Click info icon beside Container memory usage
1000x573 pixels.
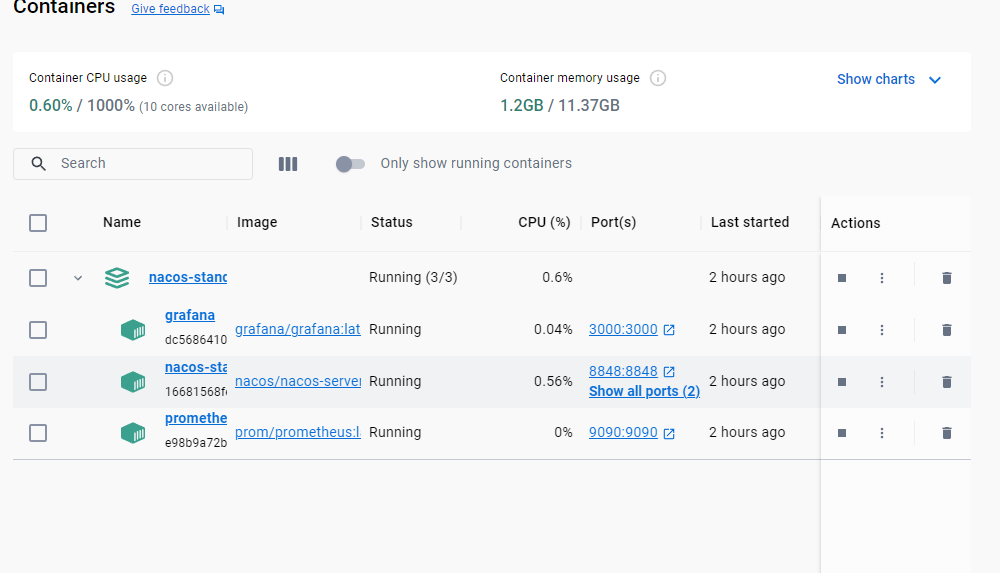(658, 78)
